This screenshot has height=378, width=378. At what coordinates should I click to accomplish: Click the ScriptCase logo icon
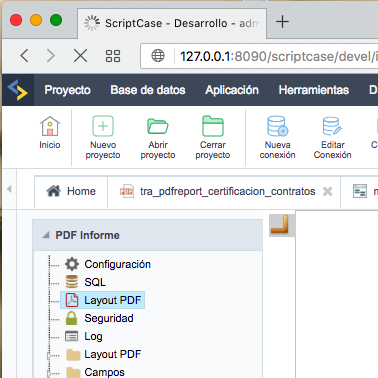(x=17, y=90)
